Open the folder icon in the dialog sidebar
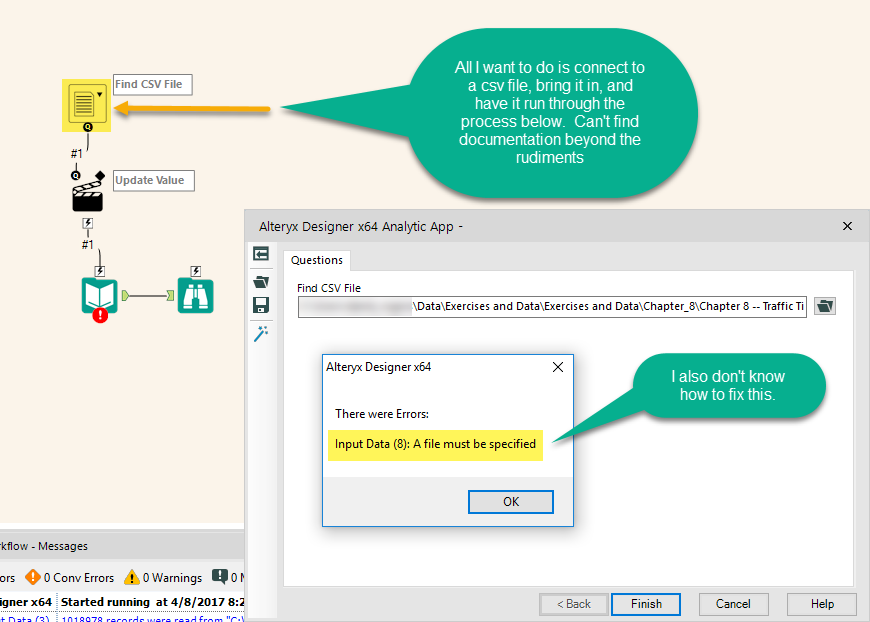Viewport: 870px width, 622px height. [x=261, y=281]
